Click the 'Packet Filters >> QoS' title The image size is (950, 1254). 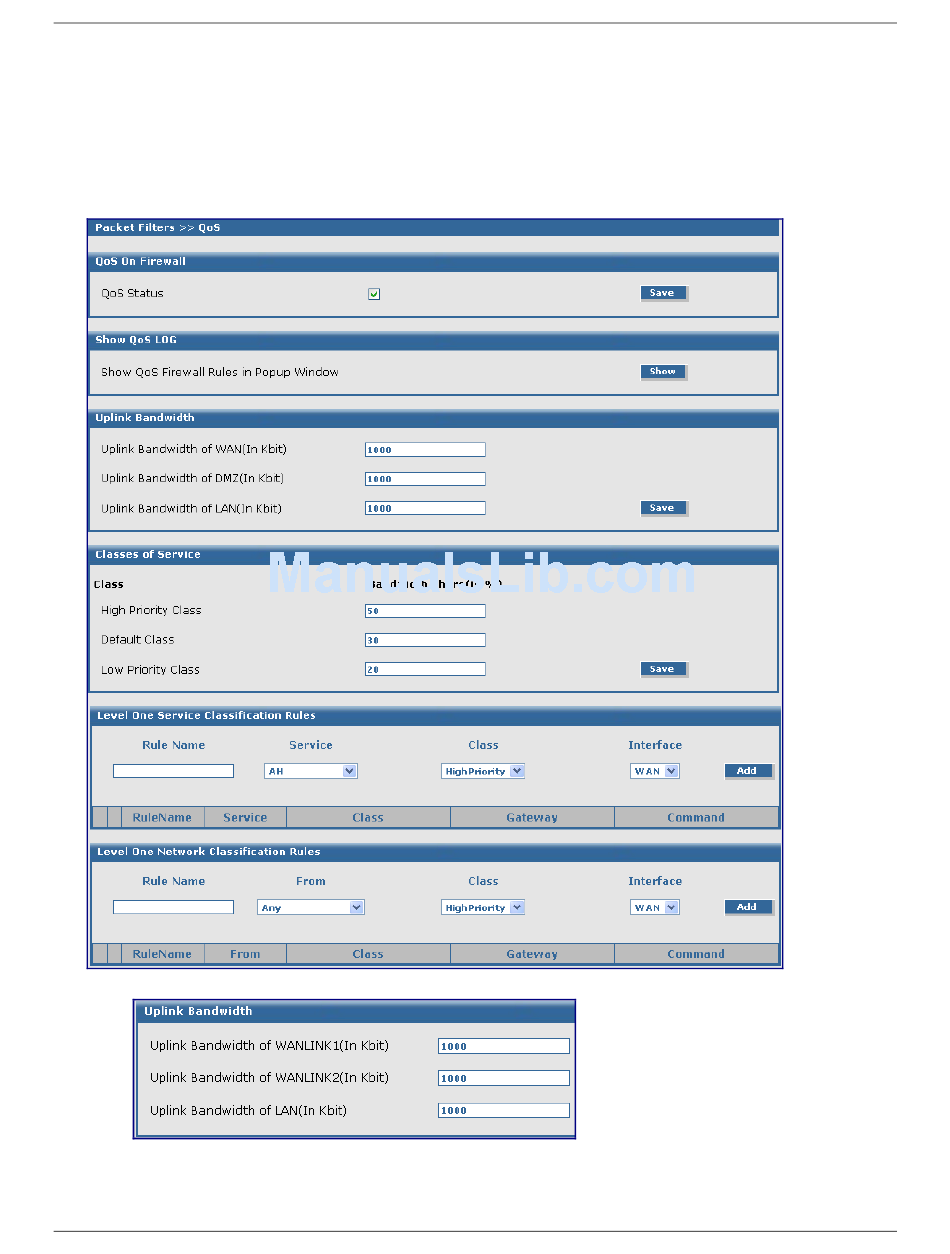coord(158,228)
